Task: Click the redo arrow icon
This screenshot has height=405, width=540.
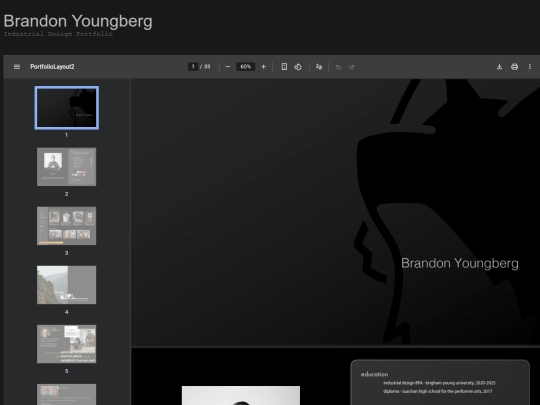Action: tap(352, 67)
